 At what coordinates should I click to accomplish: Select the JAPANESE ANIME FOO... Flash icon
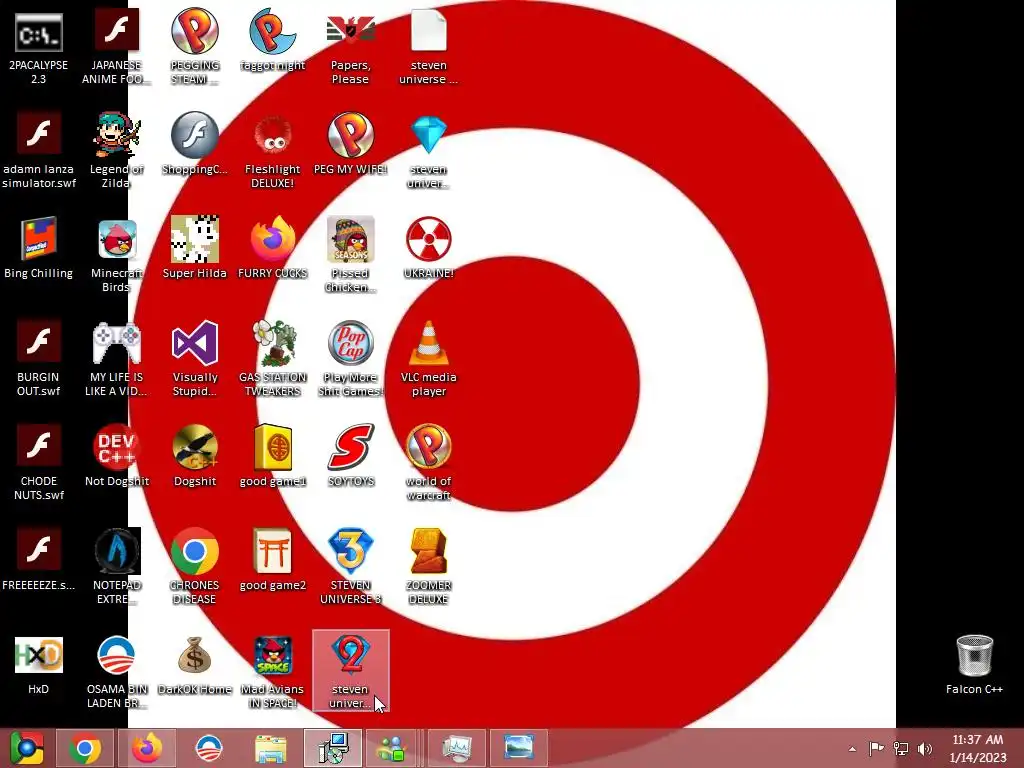[116, 46]
